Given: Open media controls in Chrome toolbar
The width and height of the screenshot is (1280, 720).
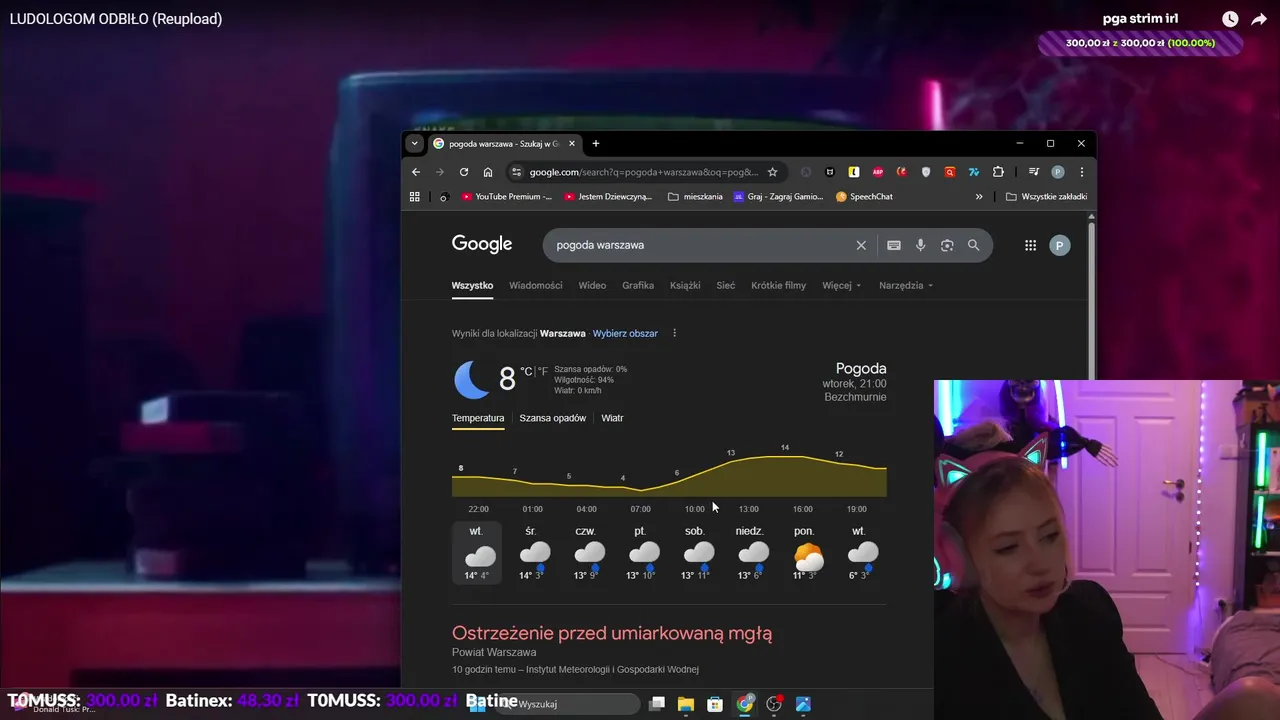Looking at the screenshot, I should pyautogui.click(x=1034, y=172).
